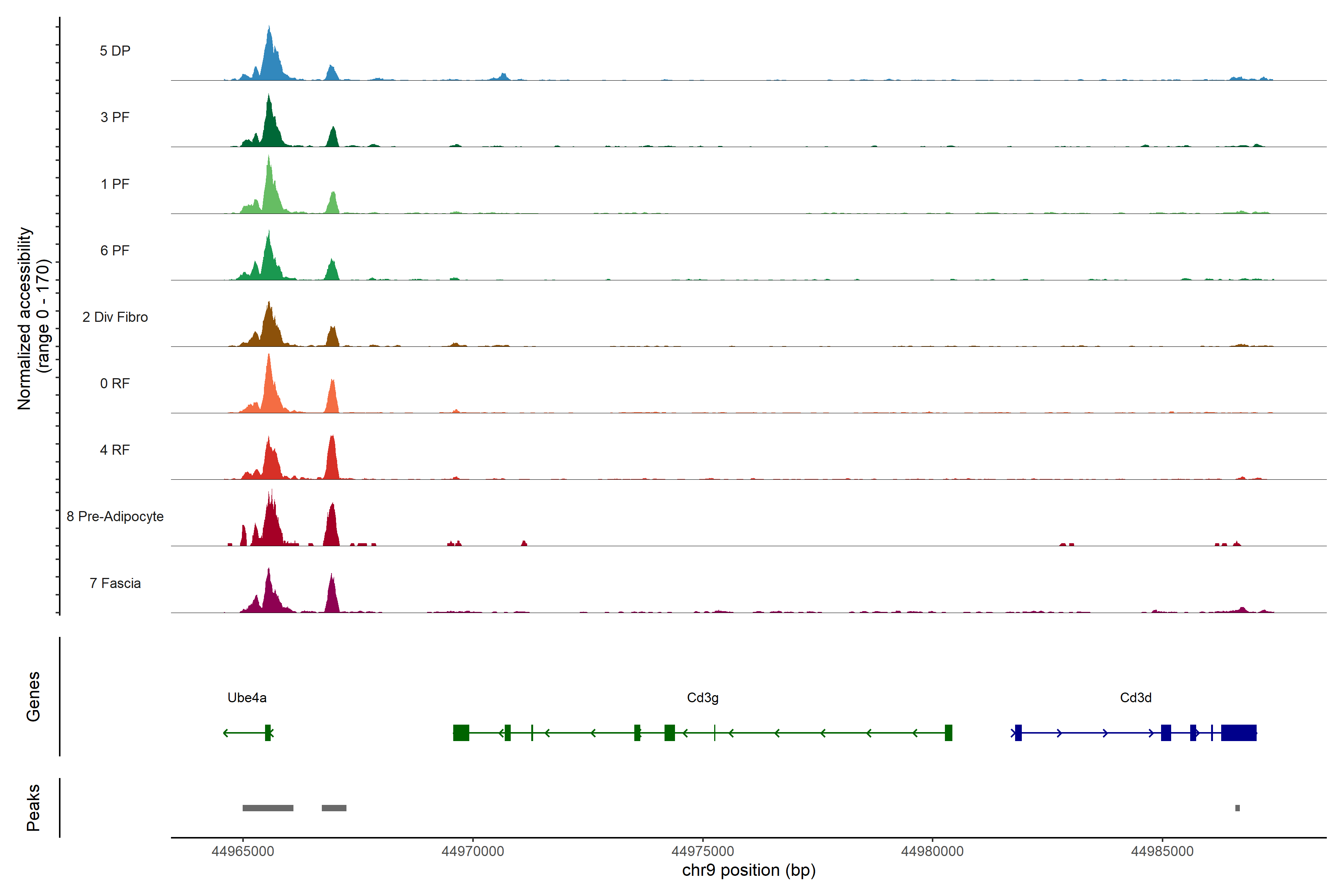Click the Cd3g gene label

click(702, 697)
